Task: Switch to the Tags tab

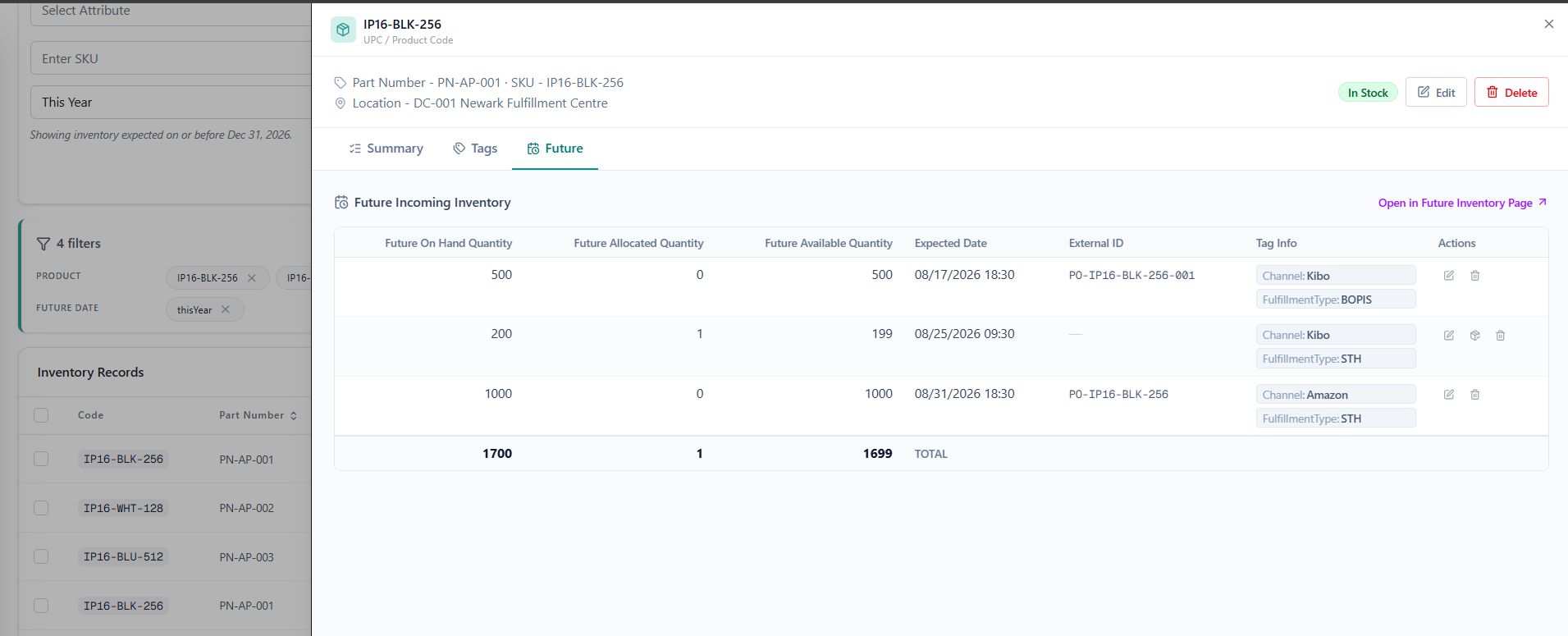Action: point(475,149)
